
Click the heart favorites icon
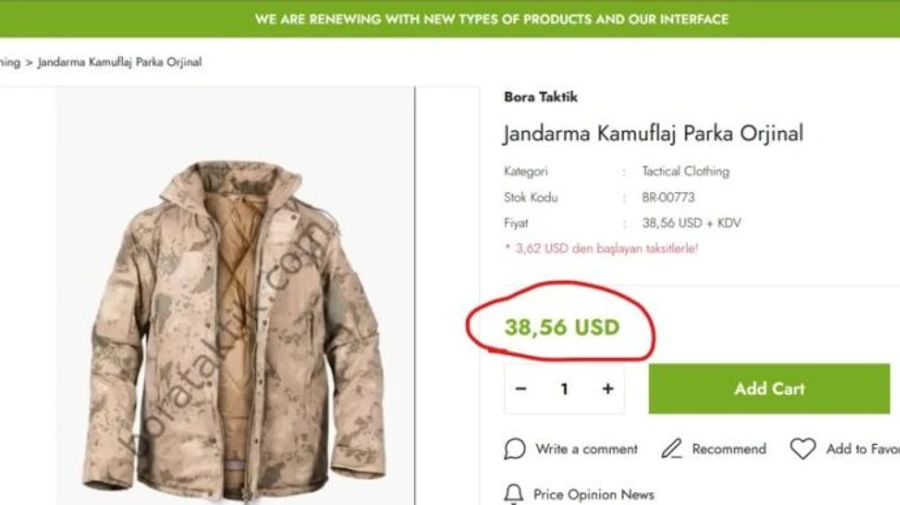point(803,449)
